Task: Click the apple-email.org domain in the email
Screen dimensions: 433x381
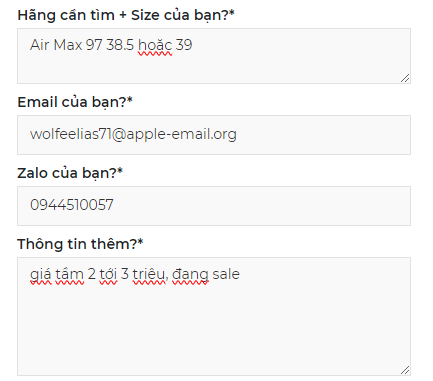Action: [182, 135]
